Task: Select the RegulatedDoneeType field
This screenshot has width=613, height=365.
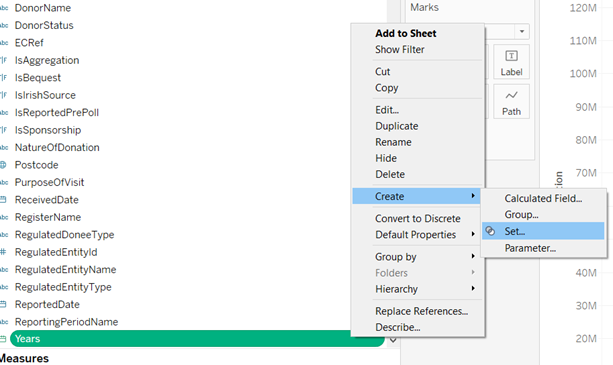Action: coord(65,234)
